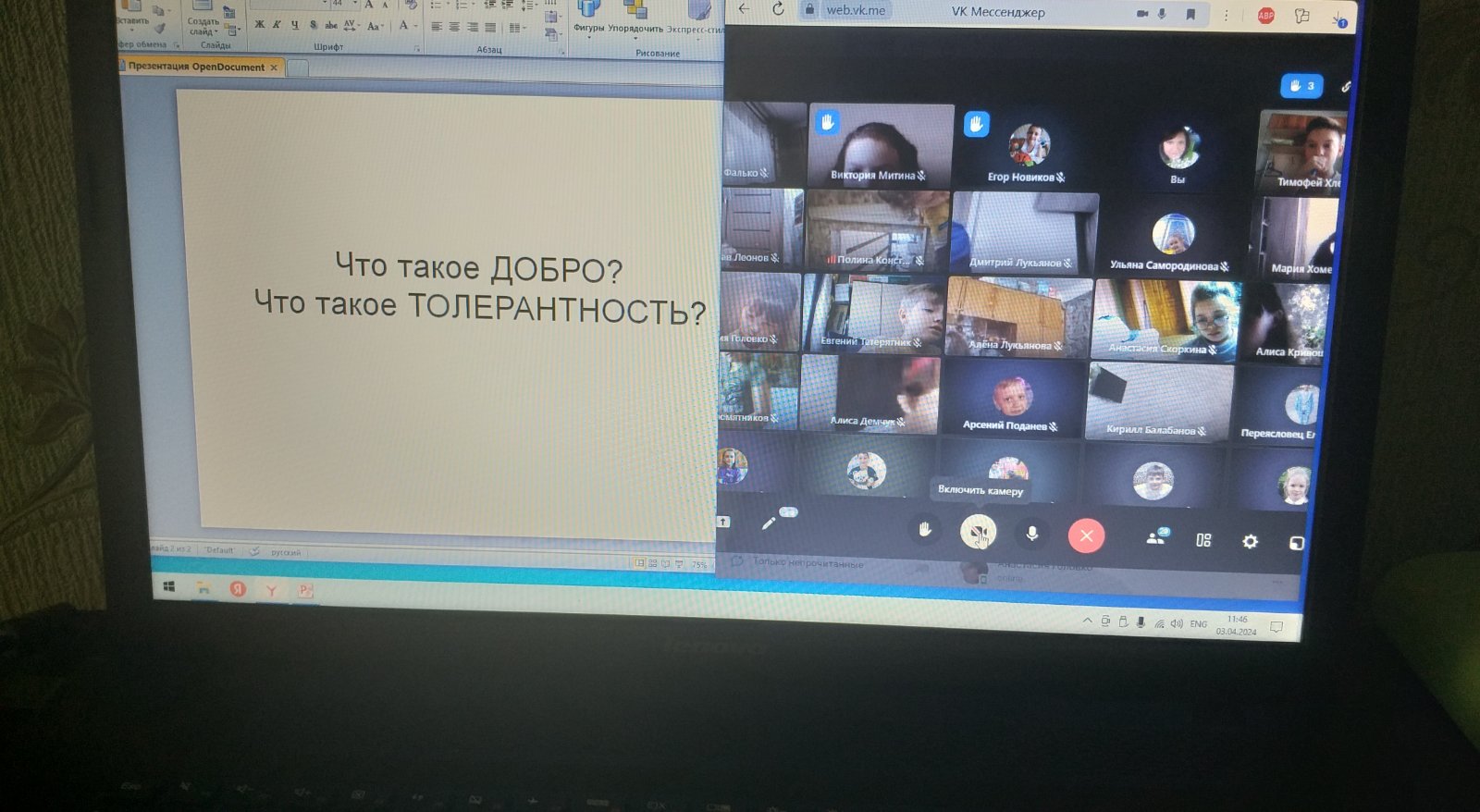1480x812 pixels.
Task: Open columns dropdown in Абзац group
Action: point(517,28)
